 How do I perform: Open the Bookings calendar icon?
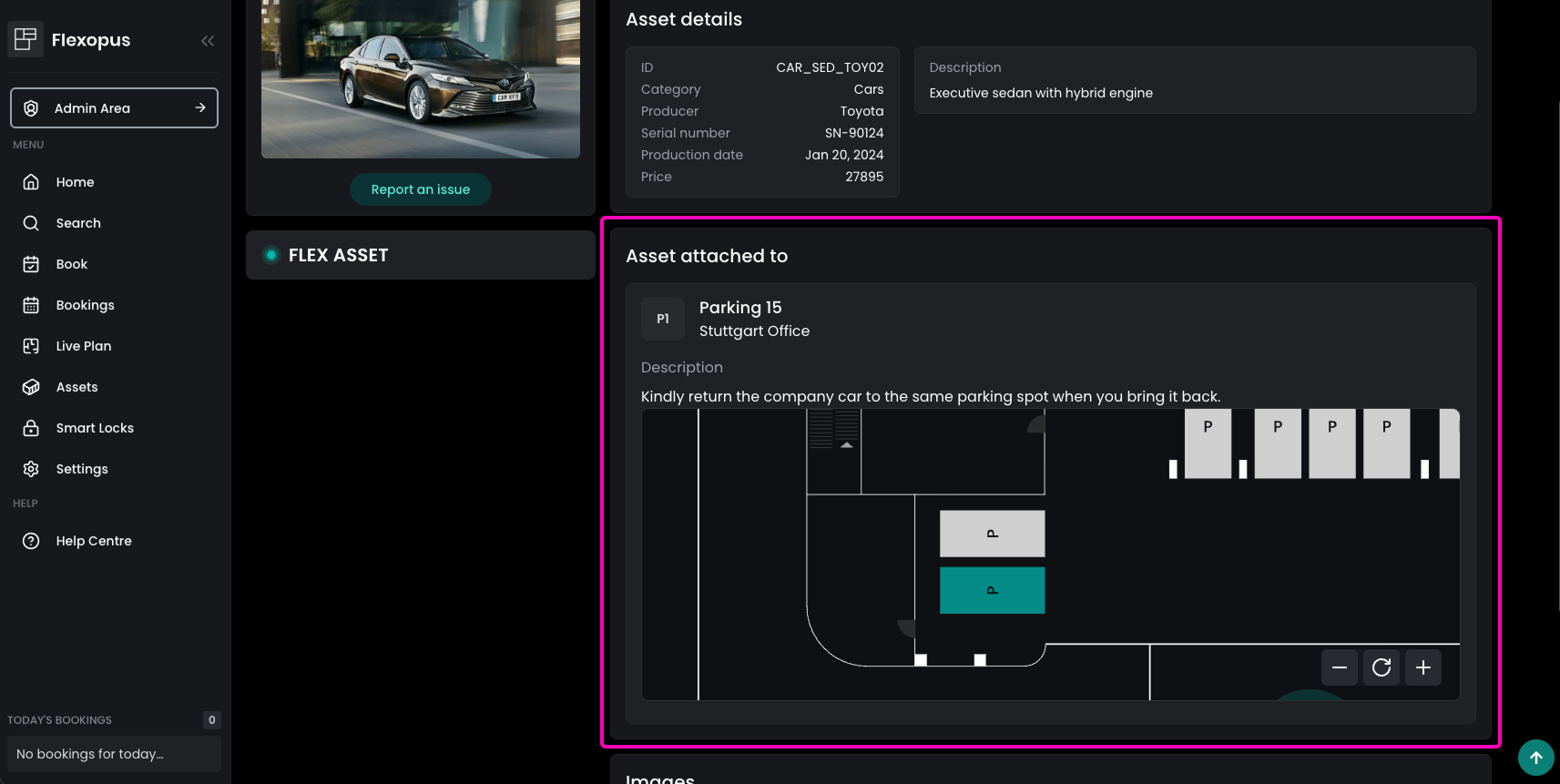(31, 305)
